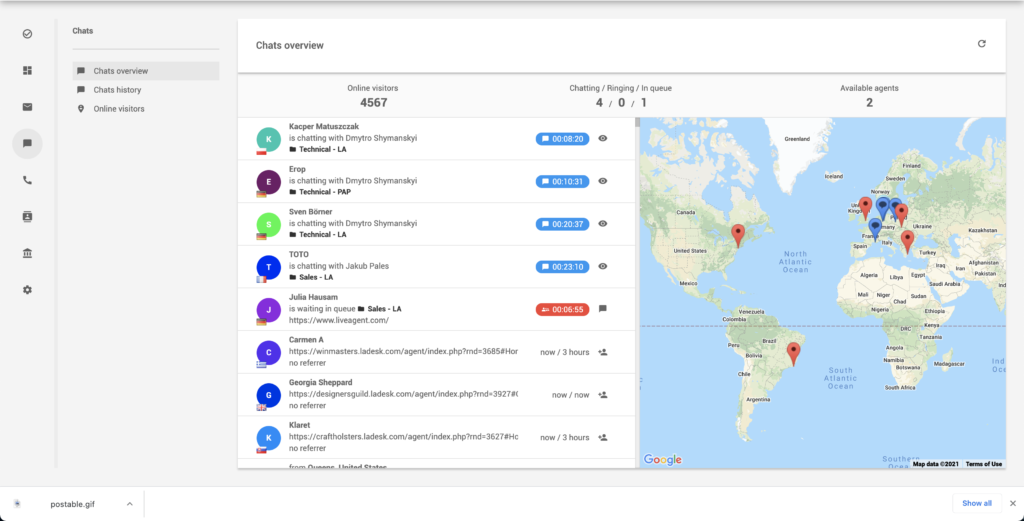Invite Carmen A to chat icon
The width and height of the screenshot is (1024, 521).
(x=603, y=352)
